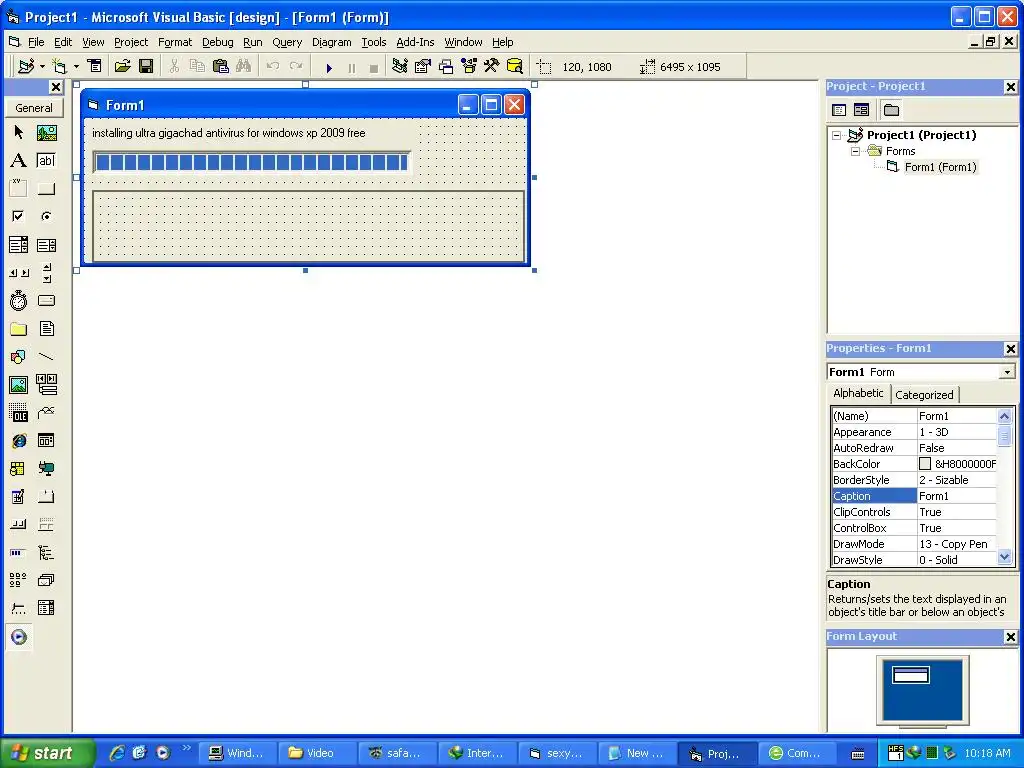The image size is (1024, 768).
Task: Open the Add Form dropdown arrow
Action: click(76, 67)
